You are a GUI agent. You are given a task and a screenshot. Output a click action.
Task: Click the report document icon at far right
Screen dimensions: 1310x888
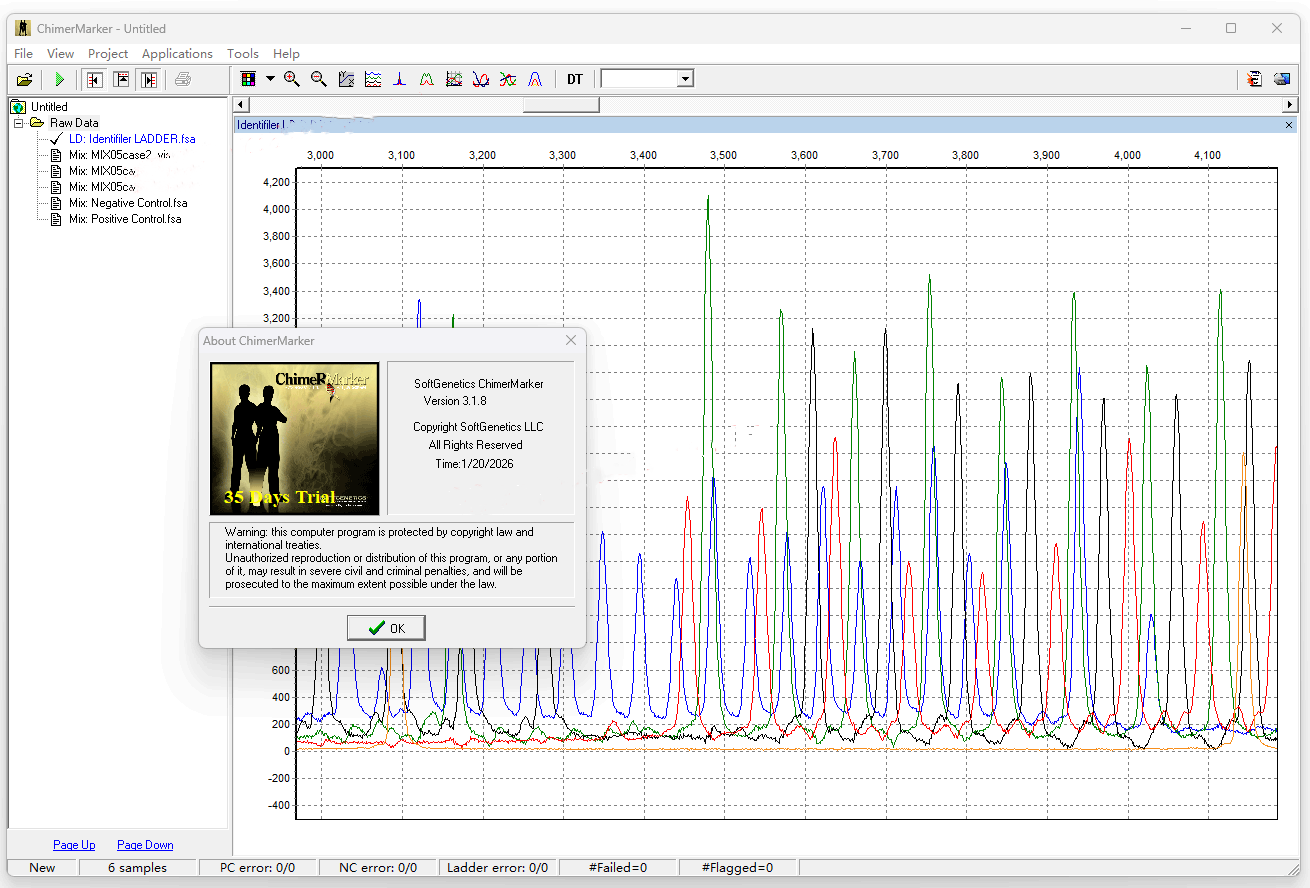tap(1255, 79)
